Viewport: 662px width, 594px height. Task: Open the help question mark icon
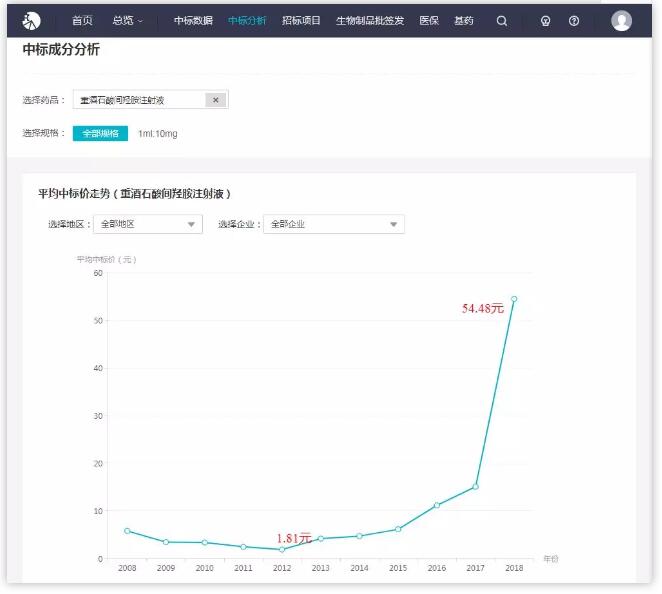pos(574,20)
